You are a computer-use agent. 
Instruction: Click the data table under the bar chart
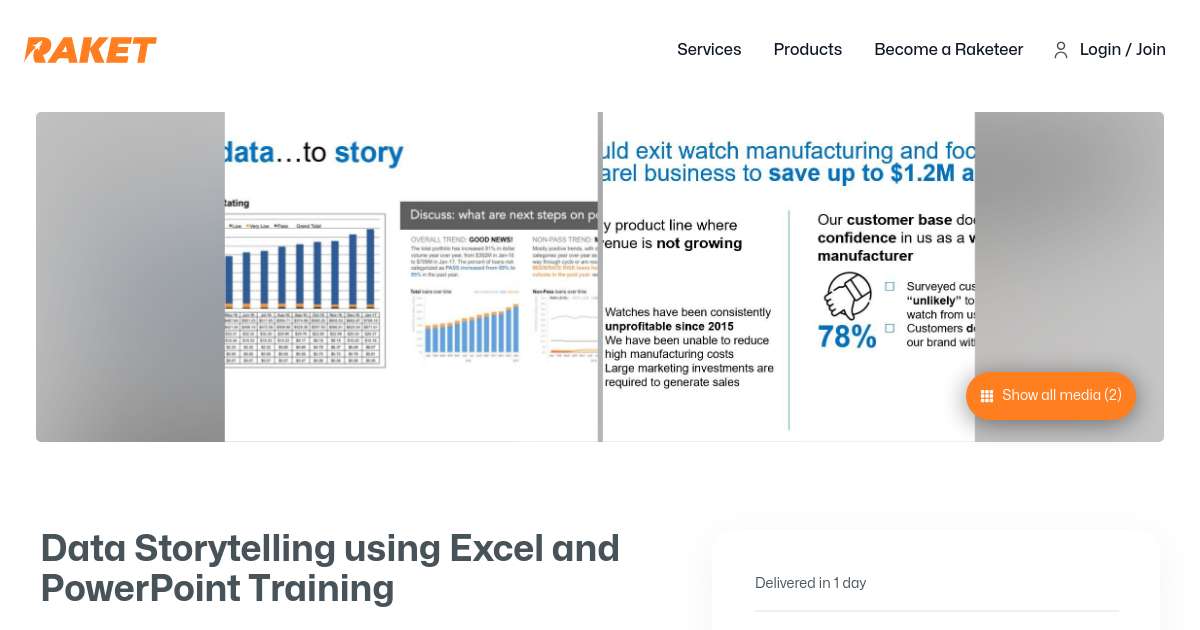pos(304,338)
